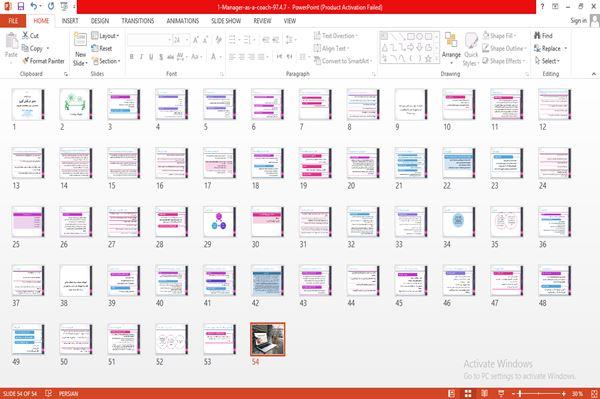Viewport: 600px width, 399px height.
Task: Open the Shape Effects dropdown
Action: pyautogui.click(x=504, y=61)
